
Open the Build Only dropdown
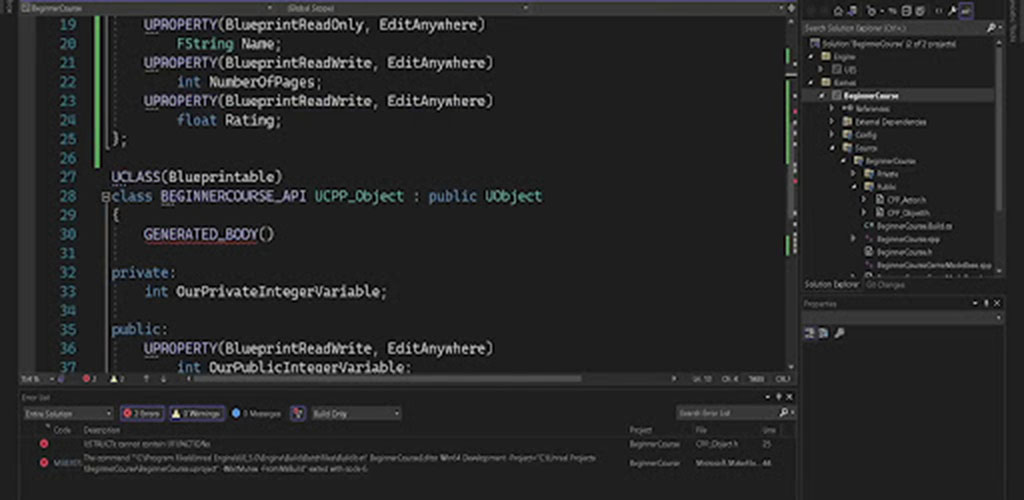356,413
